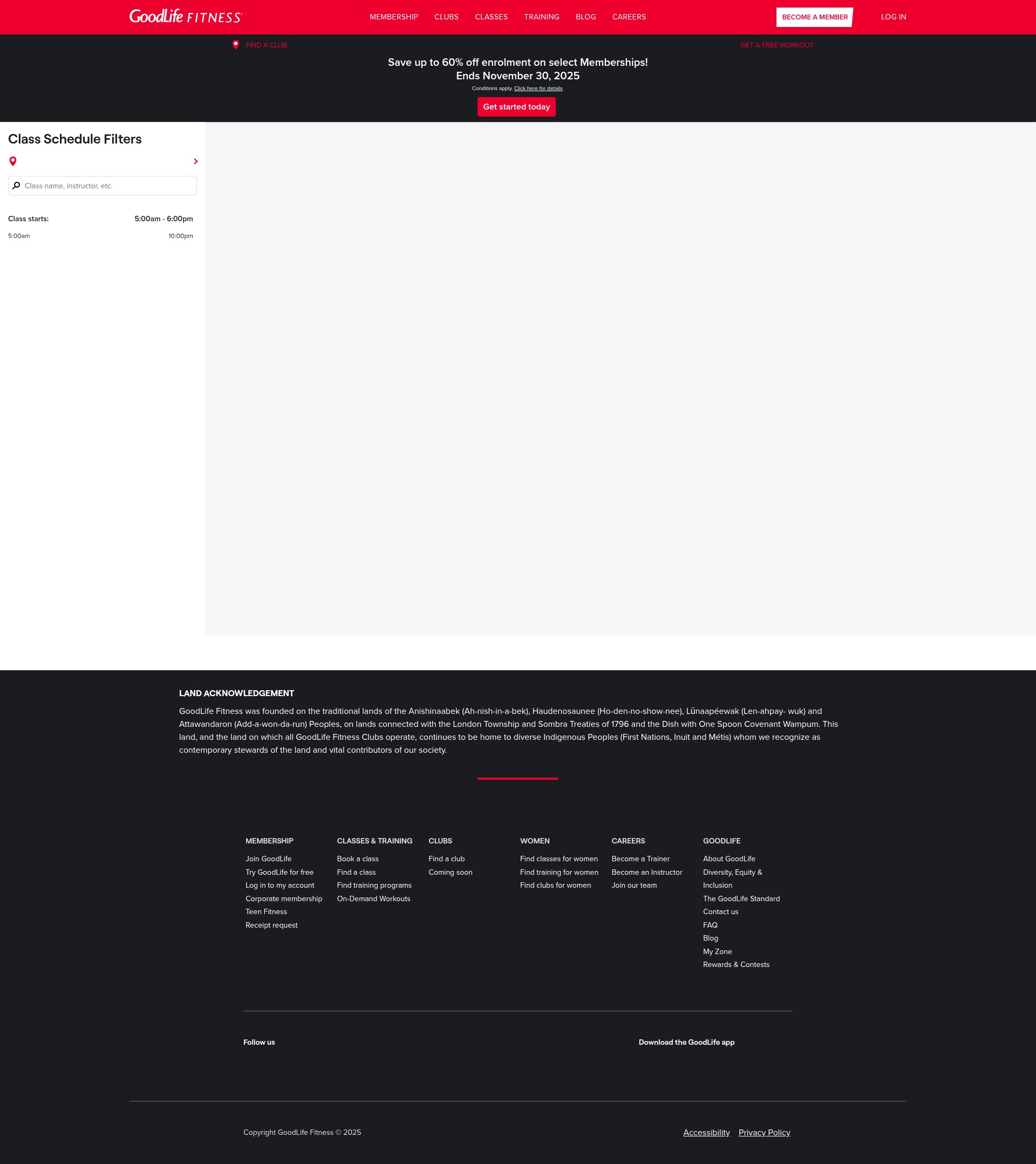Go to the Blog nav item

(x=585, y=17)
